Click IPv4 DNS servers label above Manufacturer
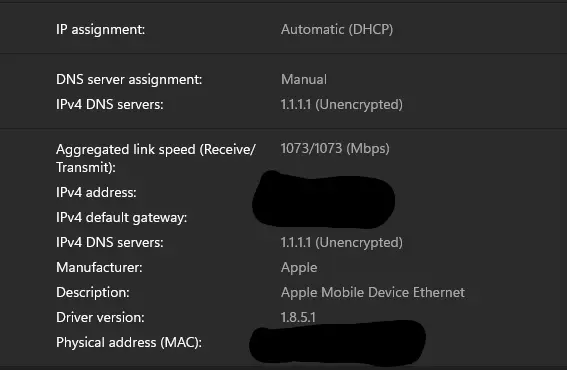This screenshot has width=567, height=370. click(x=110, y=243)
